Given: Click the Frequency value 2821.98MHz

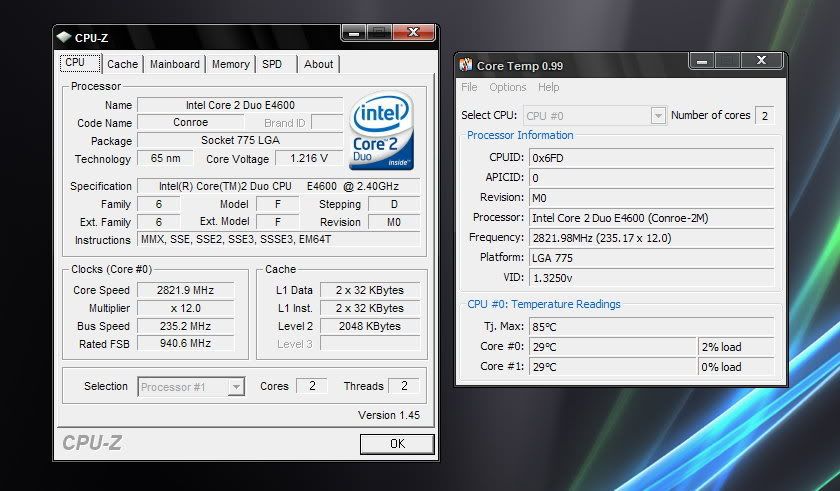Looking at the screenshot, I should tap(651, 238).
